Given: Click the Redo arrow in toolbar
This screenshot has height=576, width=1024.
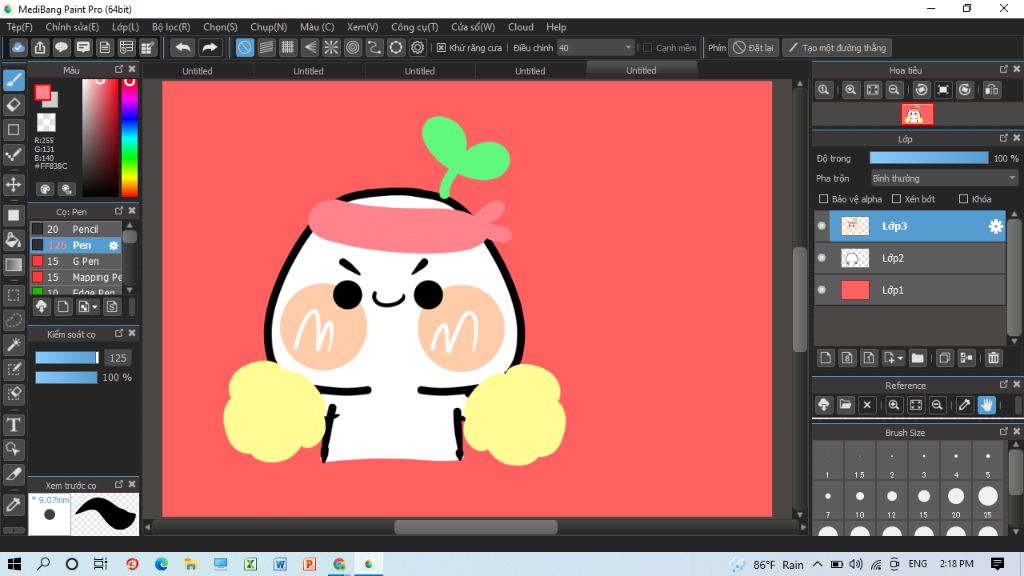Looking at the screenshot, I should [210, 48].
